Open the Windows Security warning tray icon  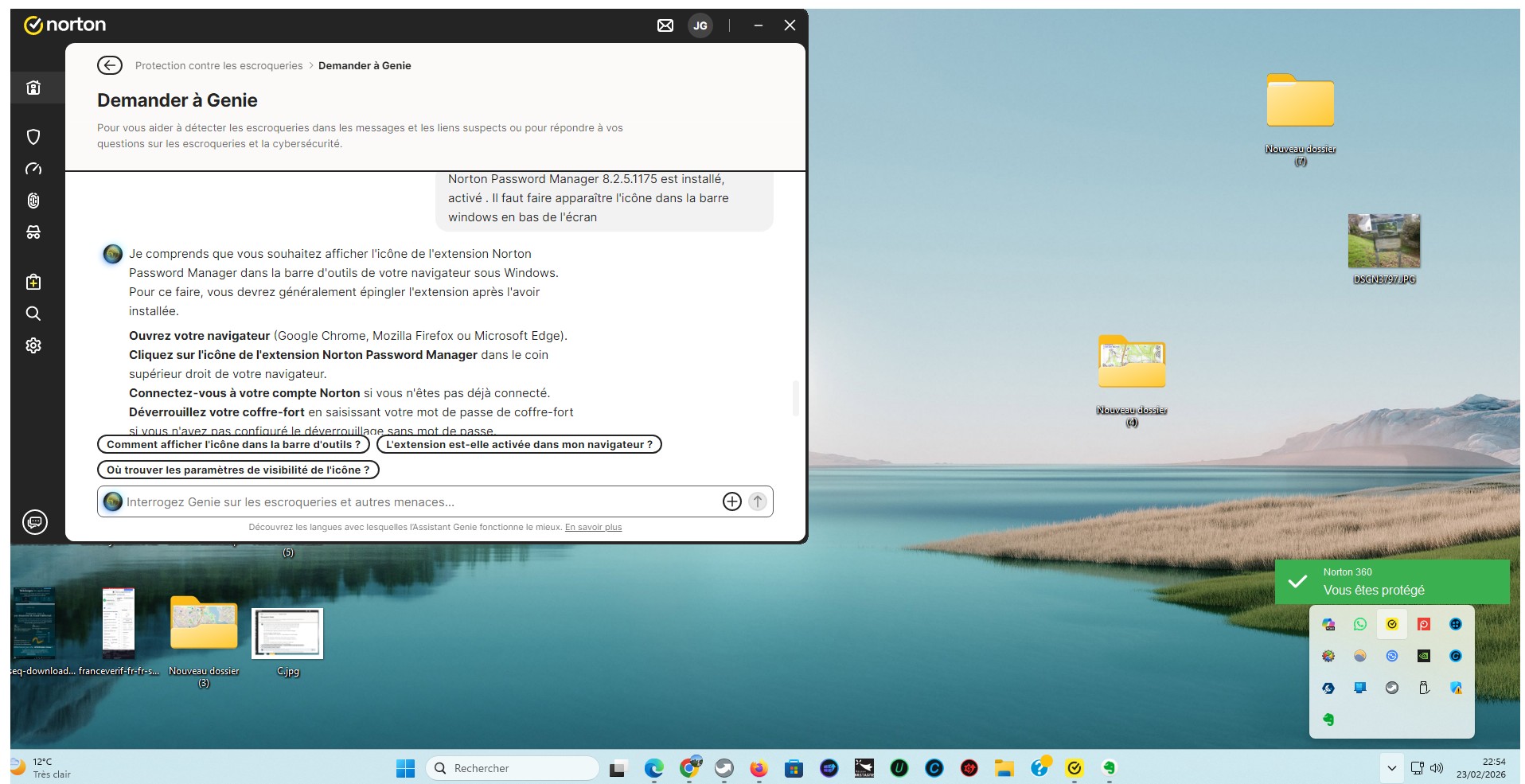tap(1456, 688)
